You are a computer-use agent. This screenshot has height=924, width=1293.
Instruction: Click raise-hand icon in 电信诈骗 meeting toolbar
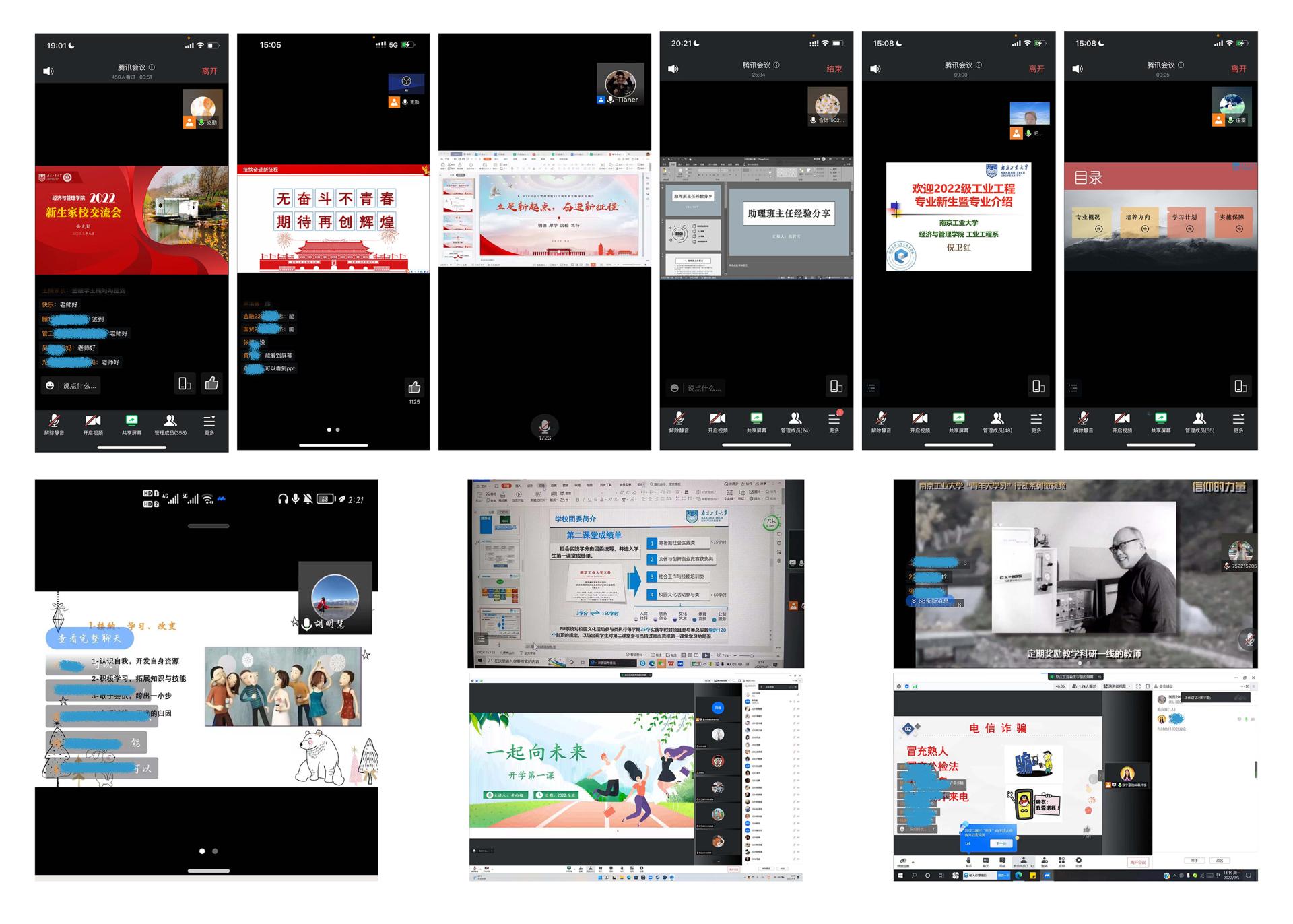(968, 861)
